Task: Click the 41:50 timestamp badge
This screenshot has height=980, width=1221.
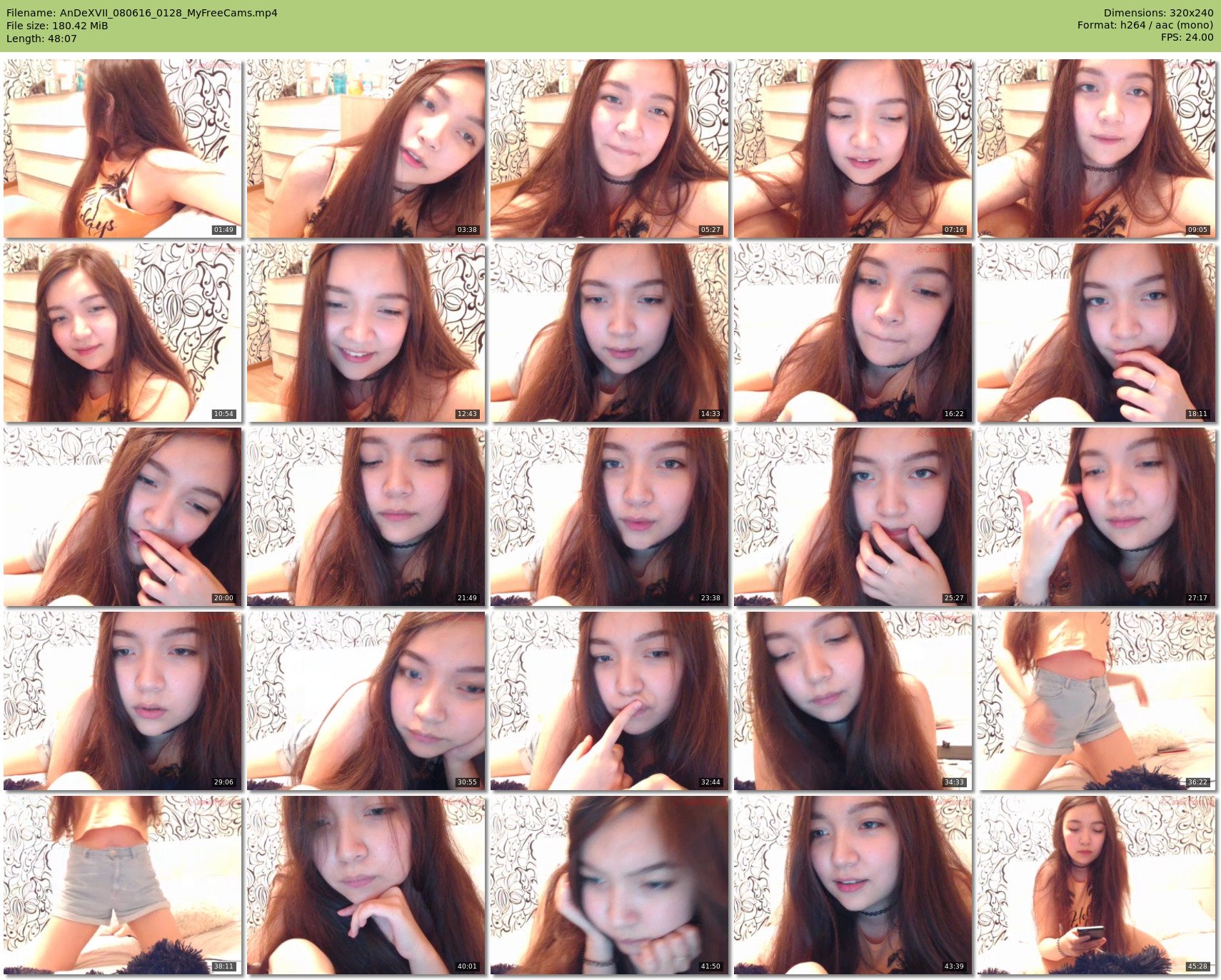Action: [710, 966]
